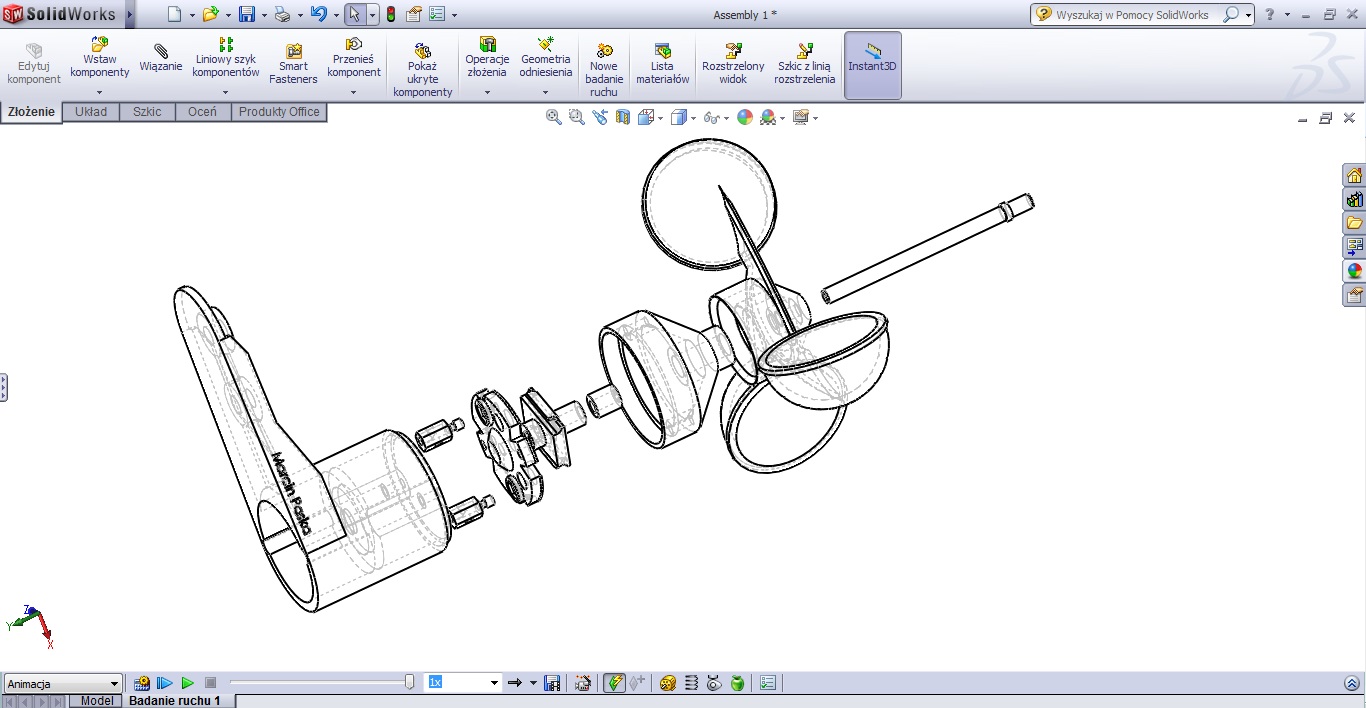This screenshot has width=1366, height=708.
Task: Toggle the Section View display
Action: click(x=623, y=117)
